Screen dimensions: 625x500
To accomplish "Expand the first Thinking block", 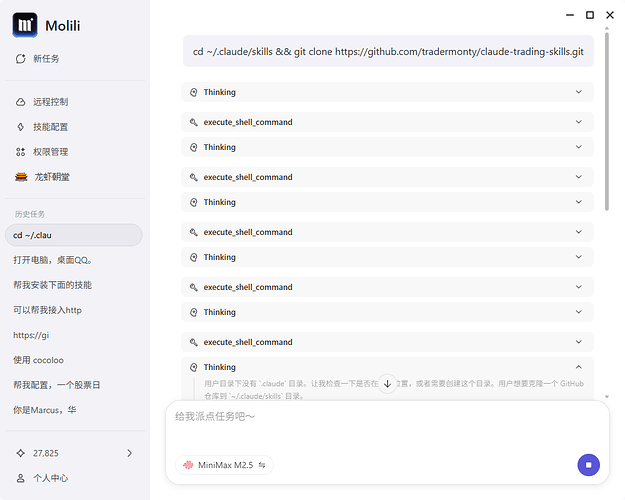I will [x=387, y=92].
